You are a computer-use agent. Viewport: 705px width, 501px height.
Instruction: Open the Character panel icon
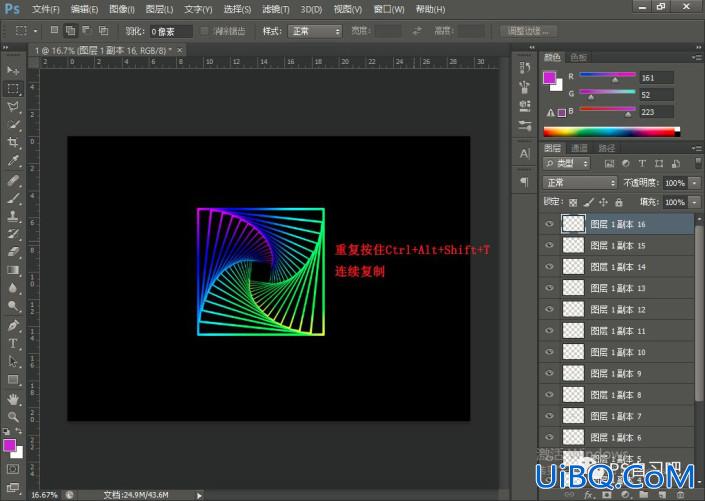tap(524, 154)
